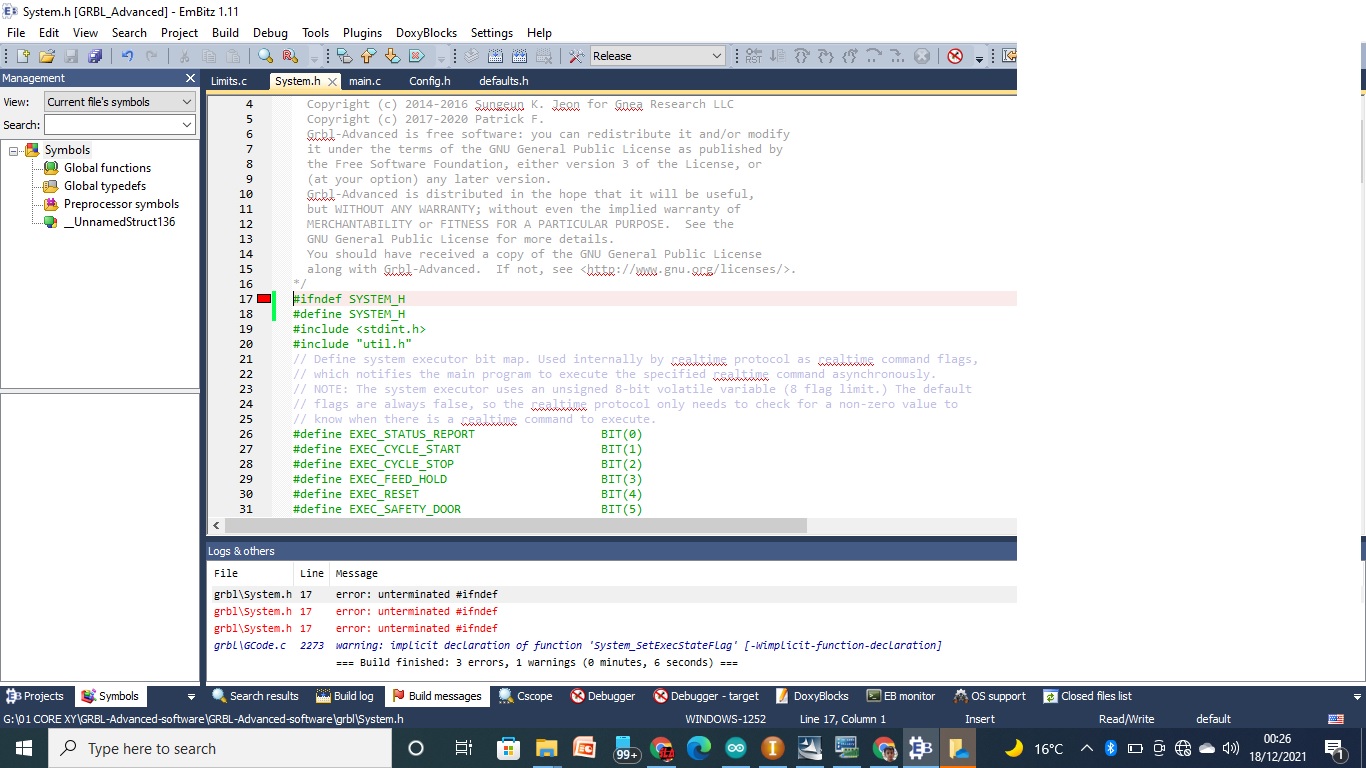Click the Find magnifier icon
1366x768 pixels.
(x=265, y=56)
